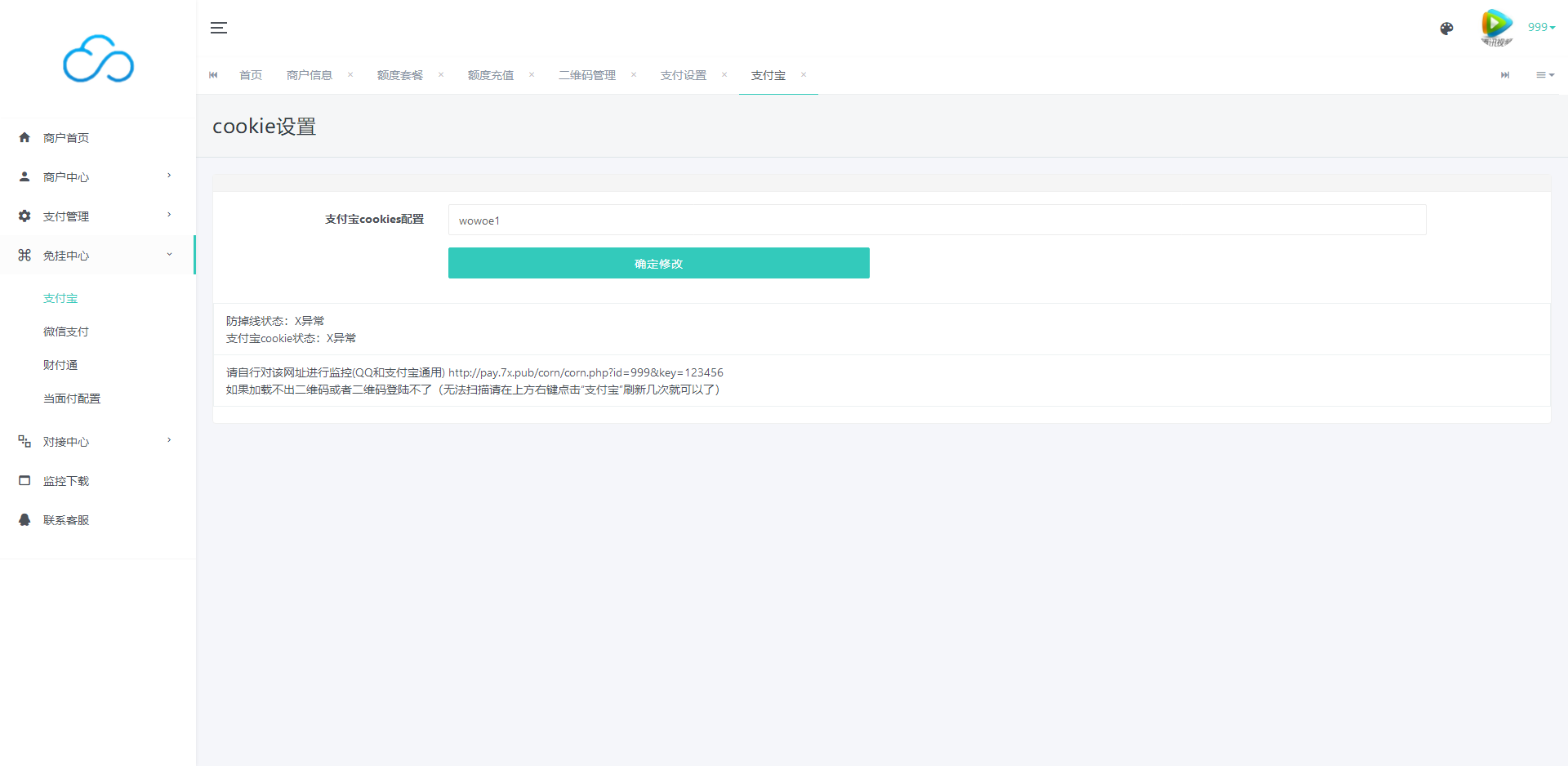Click the user avatar image
The image size is (1568, 766).
1496,27
